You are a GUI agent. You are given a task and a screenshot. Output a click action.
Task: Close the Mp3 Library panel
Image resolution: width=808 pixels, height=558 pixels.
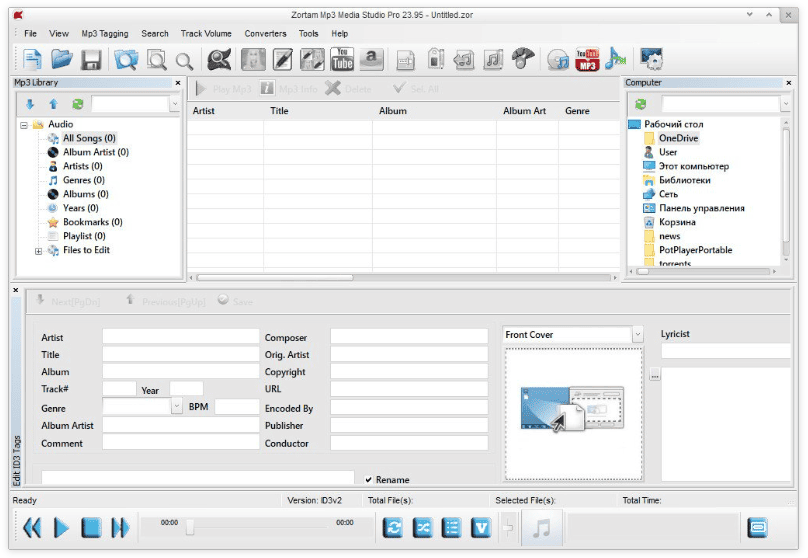(178, 82)
